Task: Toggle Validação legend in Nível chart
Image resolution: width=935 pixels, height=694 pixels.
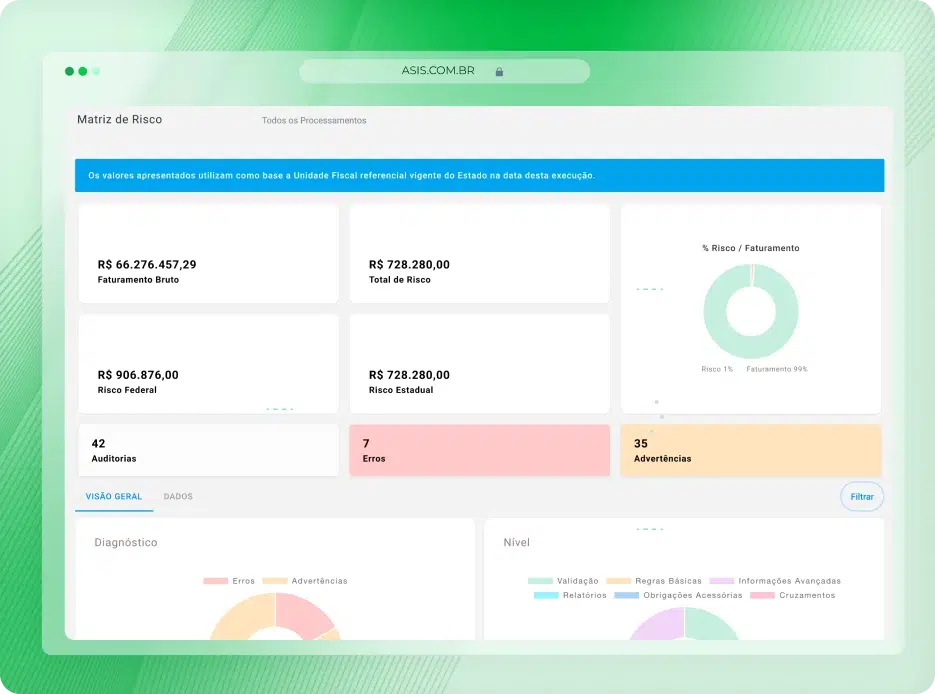Action: [x=563, y=581]
